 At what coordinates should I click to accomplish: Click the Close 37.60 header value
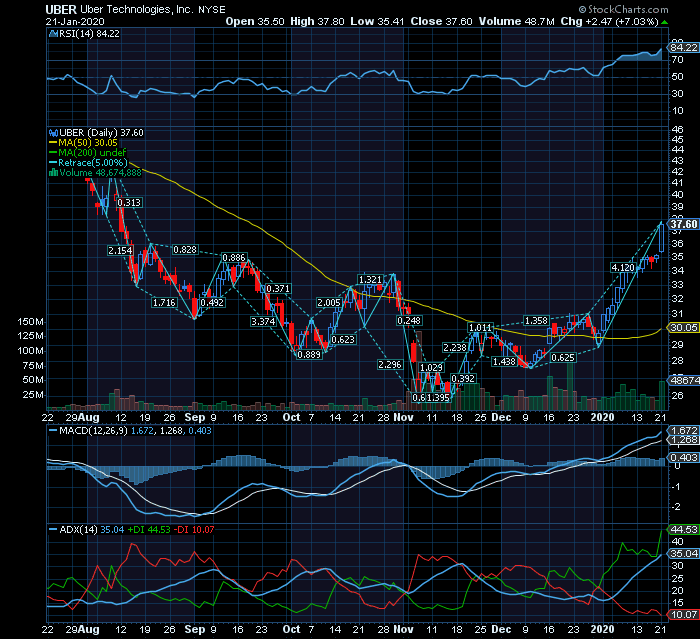[442, 21]
